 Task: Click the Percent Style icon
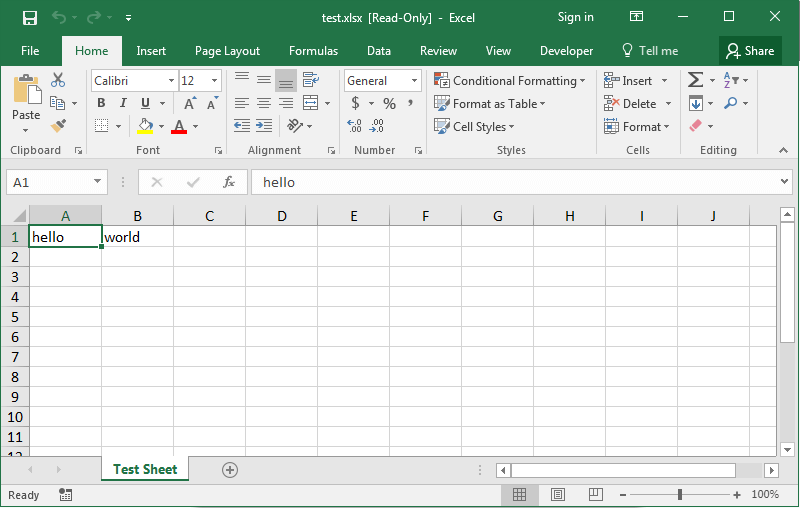389,103
